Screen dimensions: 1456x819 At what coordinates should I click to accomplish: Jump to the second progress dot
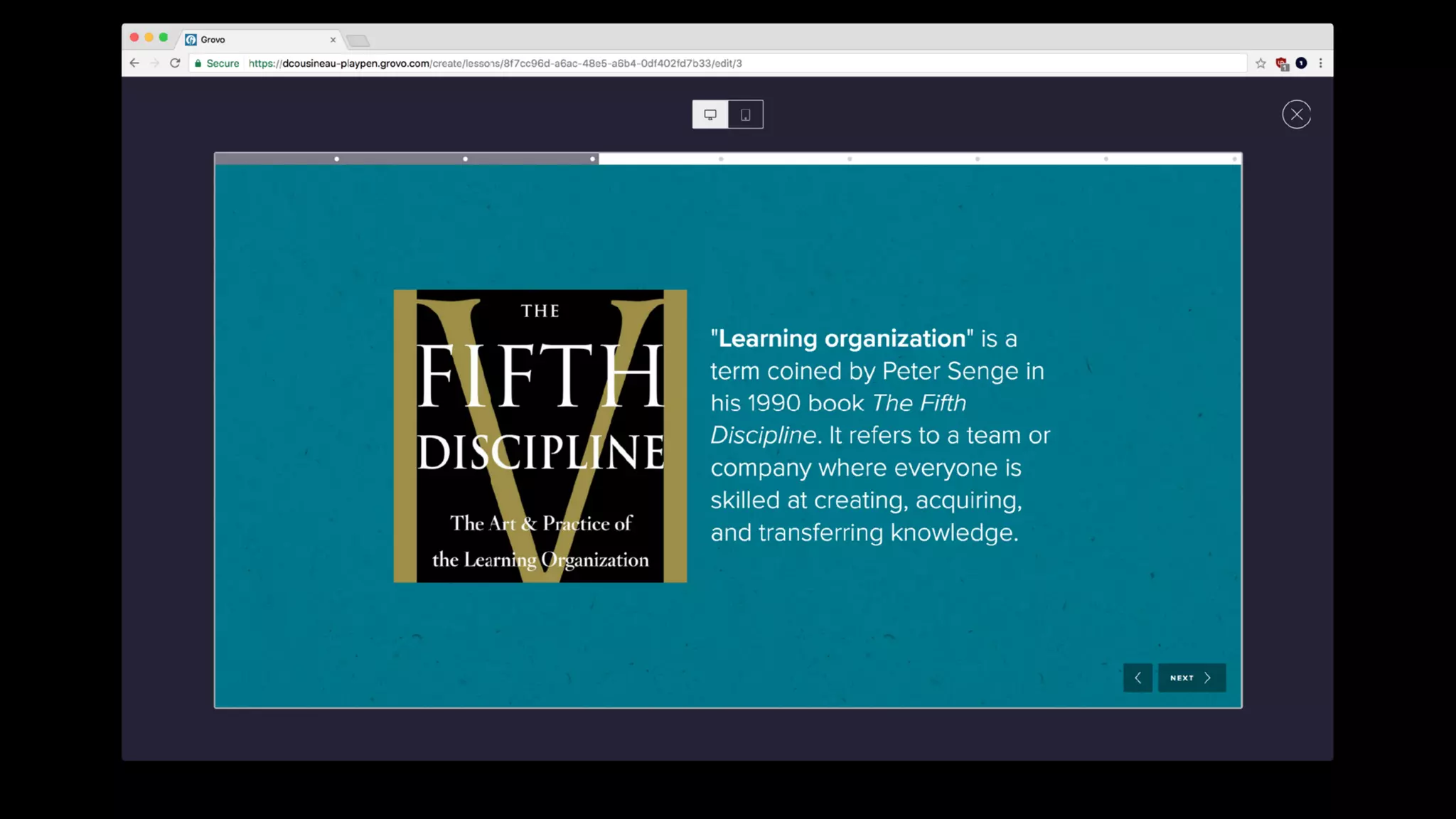click(x=466, y=159)
